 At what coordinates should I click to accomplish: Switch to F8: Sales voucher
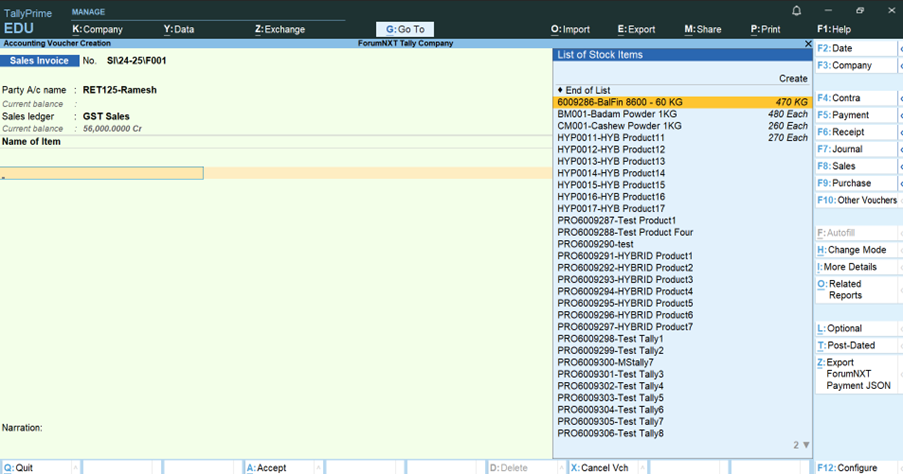856,166
